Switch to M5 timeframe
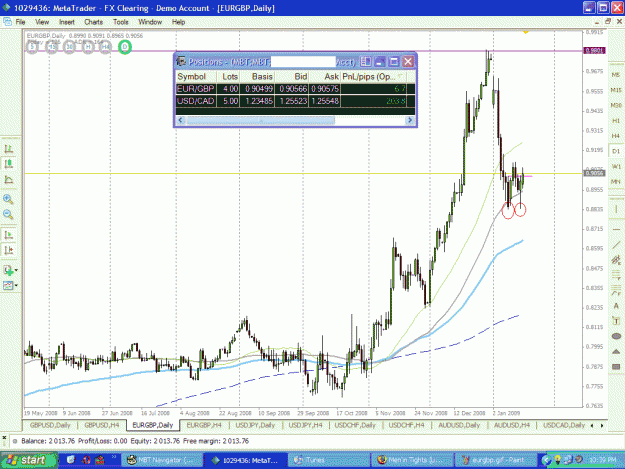Viewport: 625px width, 469px height. [616, 75]
